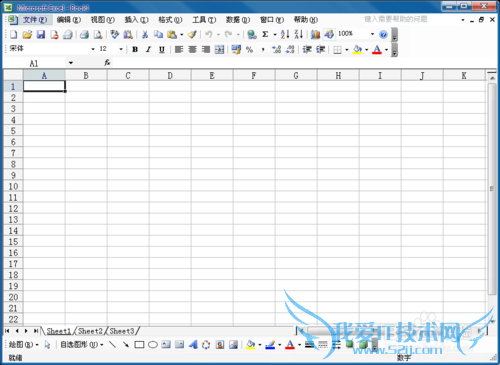
Task: Click the Currency style icon
Action: click(236, 50)
